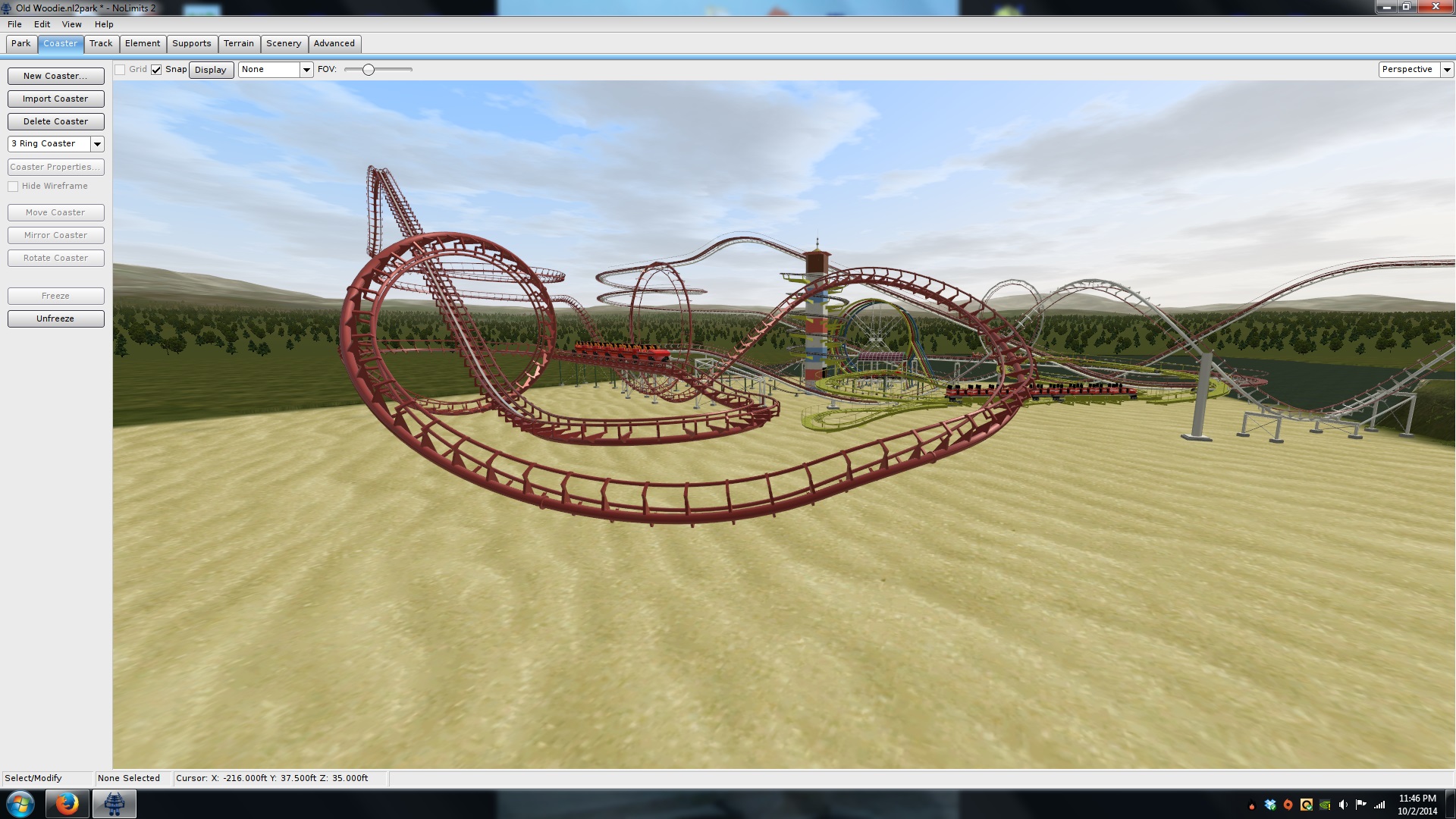The height and width of the screenshot is (819, 1456).
Task: Click the New Coaster button
Action: (55, 77)
